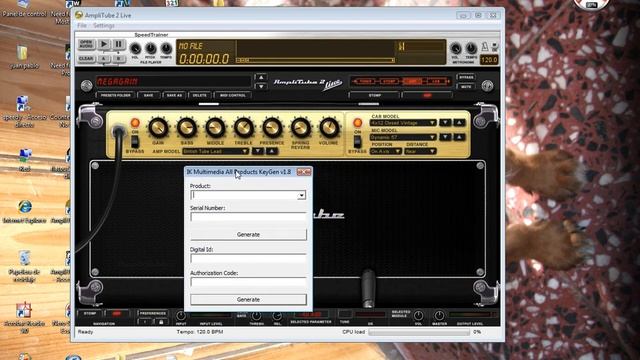Image resolution: width=640 pixels, height=360 pixels.
Task: Click the Save As preset button
Action: [x=174, y=95]
